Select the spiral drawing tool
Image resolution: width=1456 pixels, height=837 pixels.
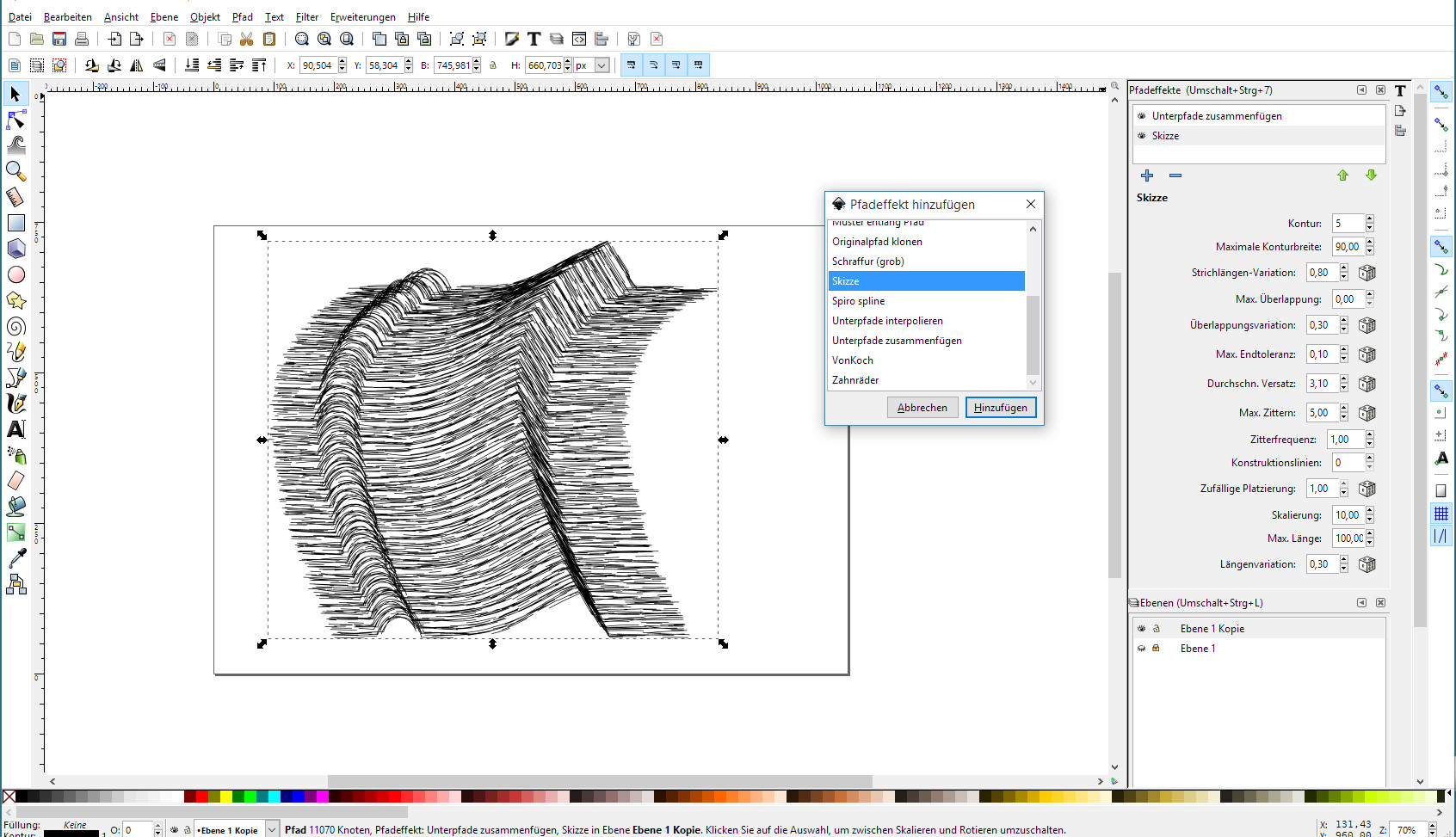15,326
